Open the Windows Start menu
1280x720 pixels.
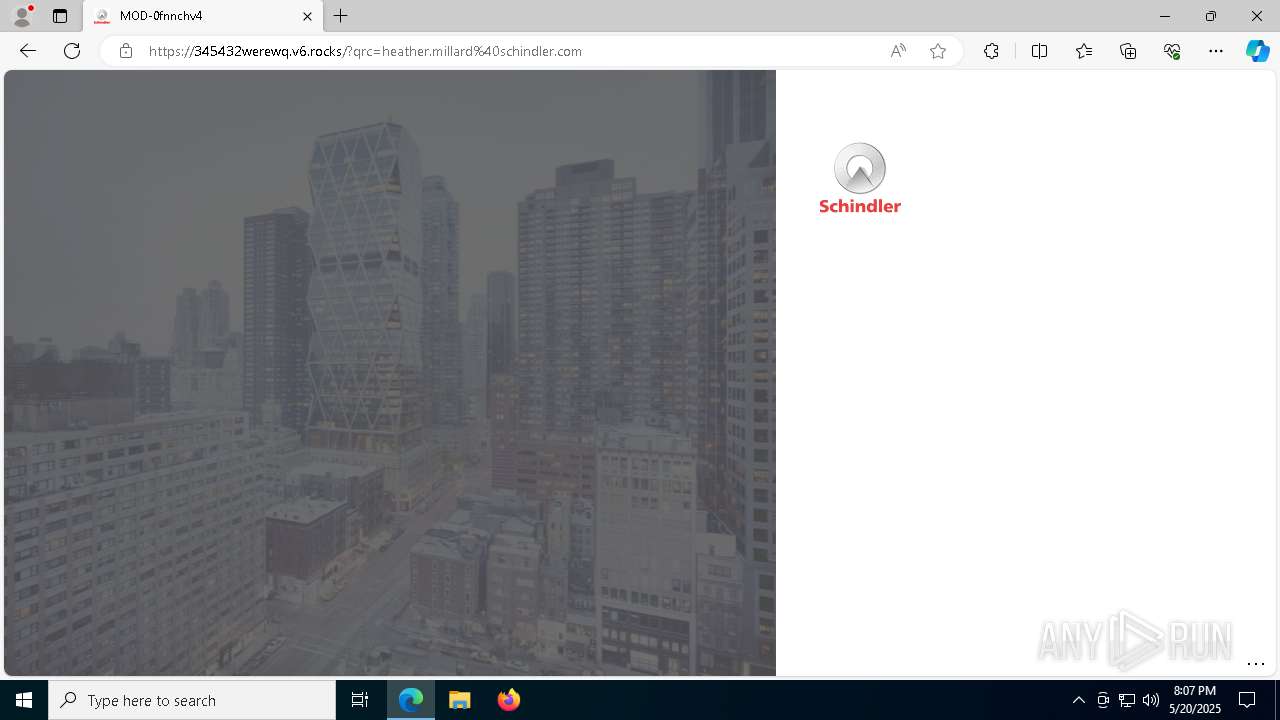point(24,700)
